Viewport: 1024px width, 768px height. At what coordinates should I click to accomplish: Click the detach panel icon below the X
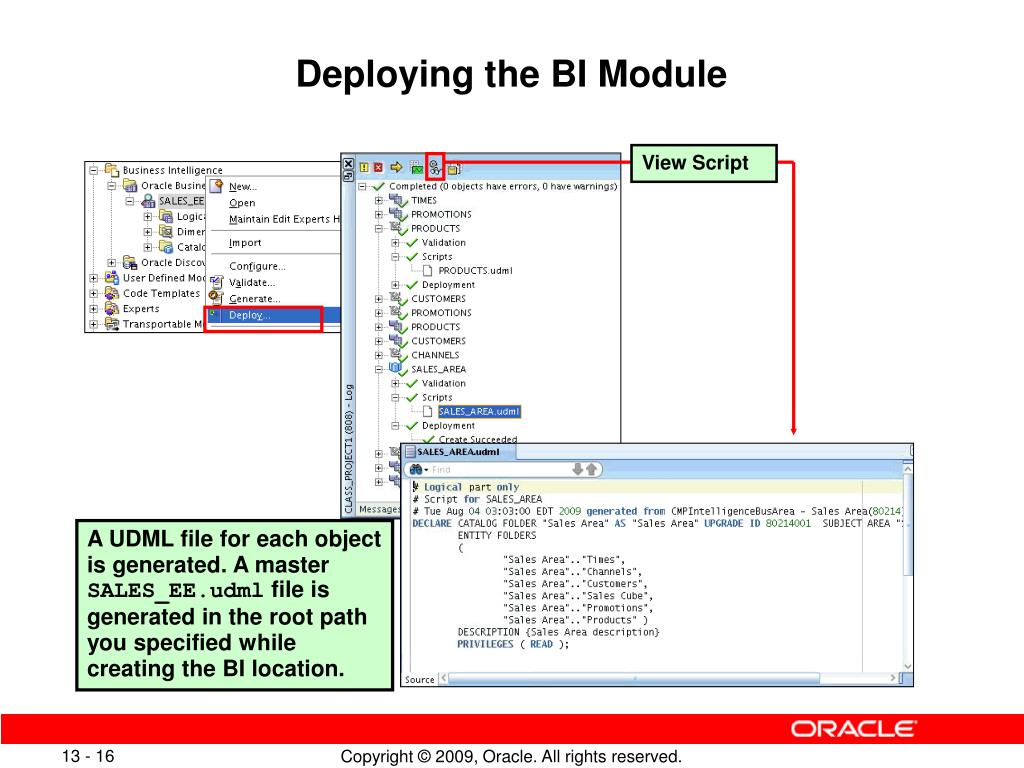click(349, 176)
